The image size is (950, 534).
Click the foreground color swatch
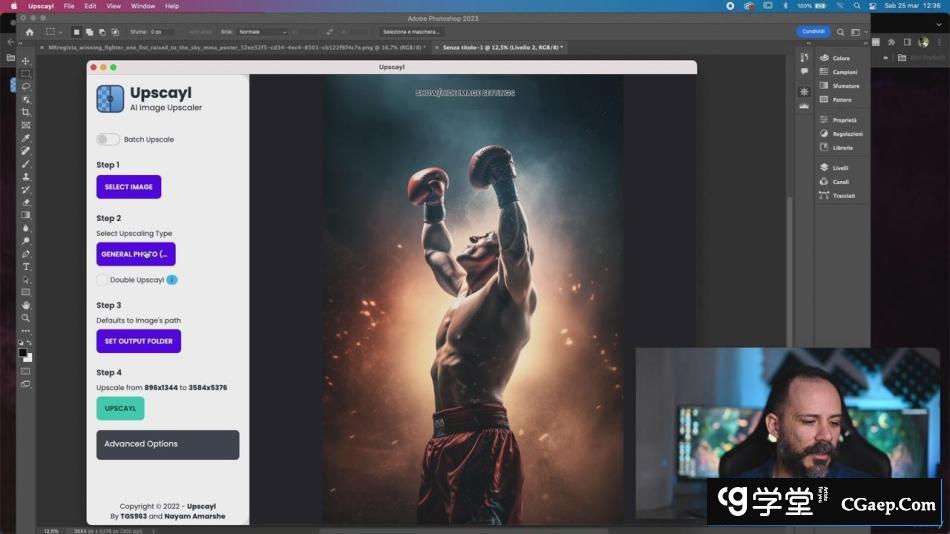coord(22,352)
